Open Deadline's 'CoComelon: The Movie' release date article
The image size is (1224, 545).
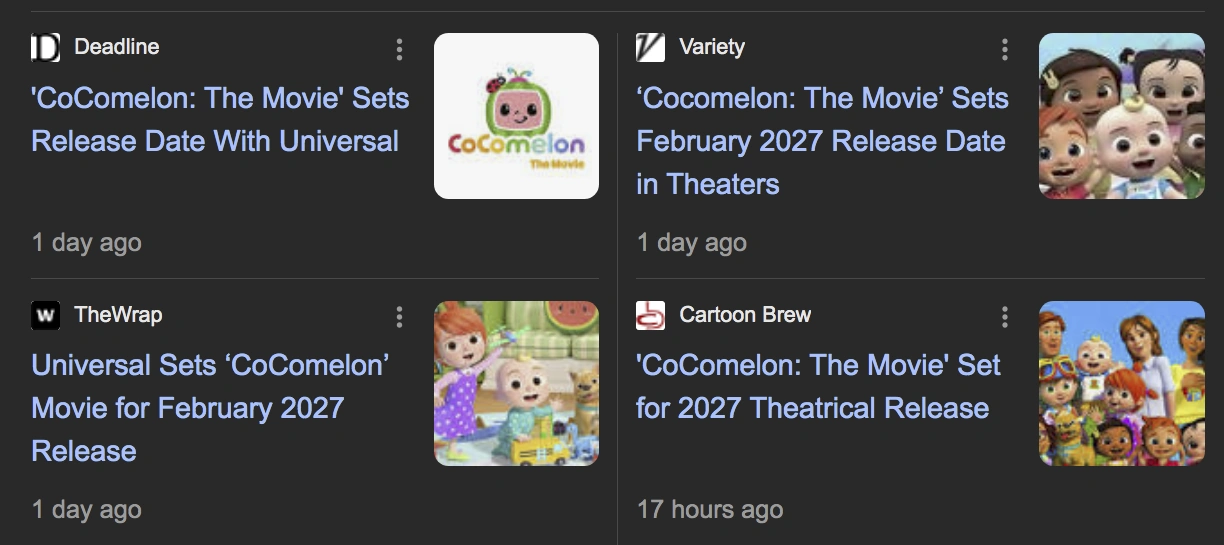click(x=220, y=119)
